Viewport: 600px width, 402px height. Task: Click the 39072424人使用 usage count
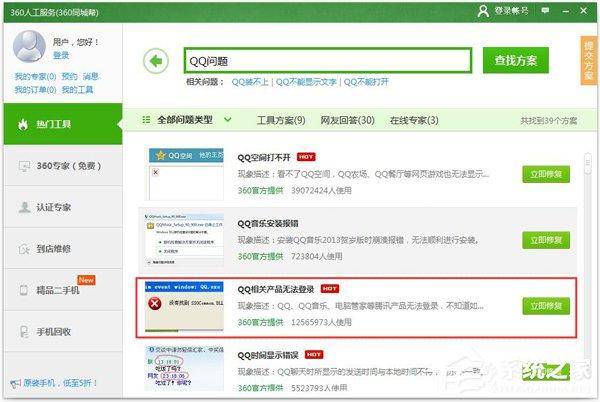pyautogui.click(x=321, y=190)
